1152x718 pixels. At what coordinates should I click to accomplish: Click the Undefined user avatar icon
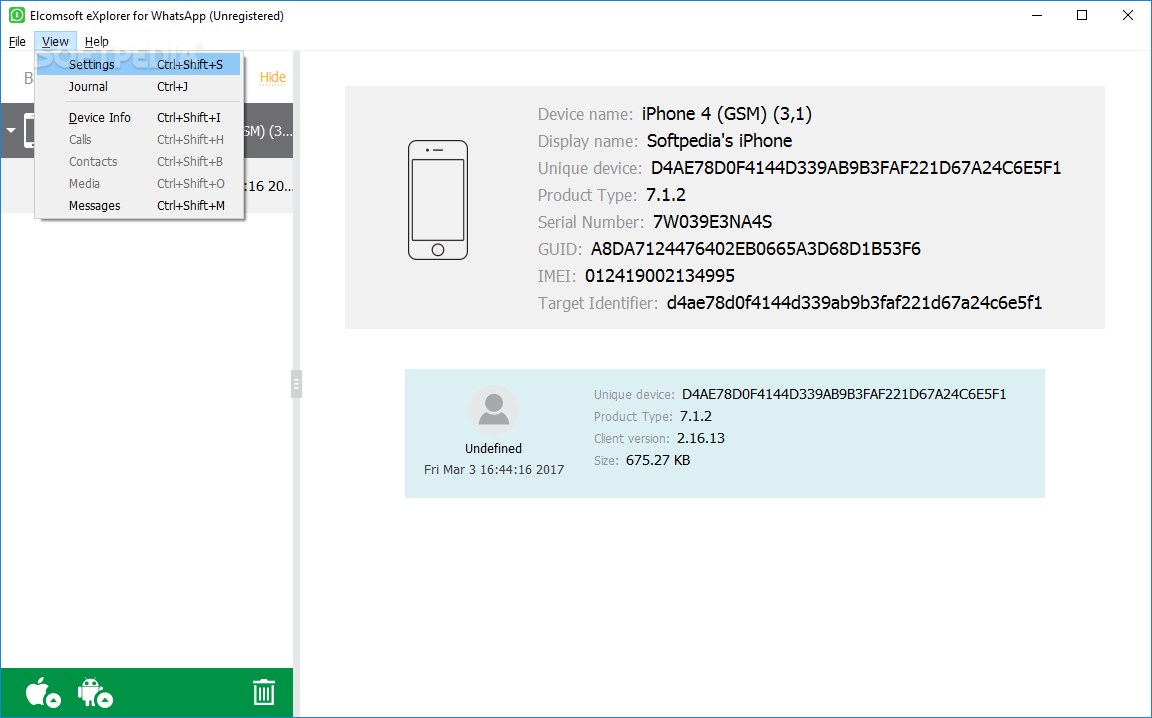coord(494,410)
